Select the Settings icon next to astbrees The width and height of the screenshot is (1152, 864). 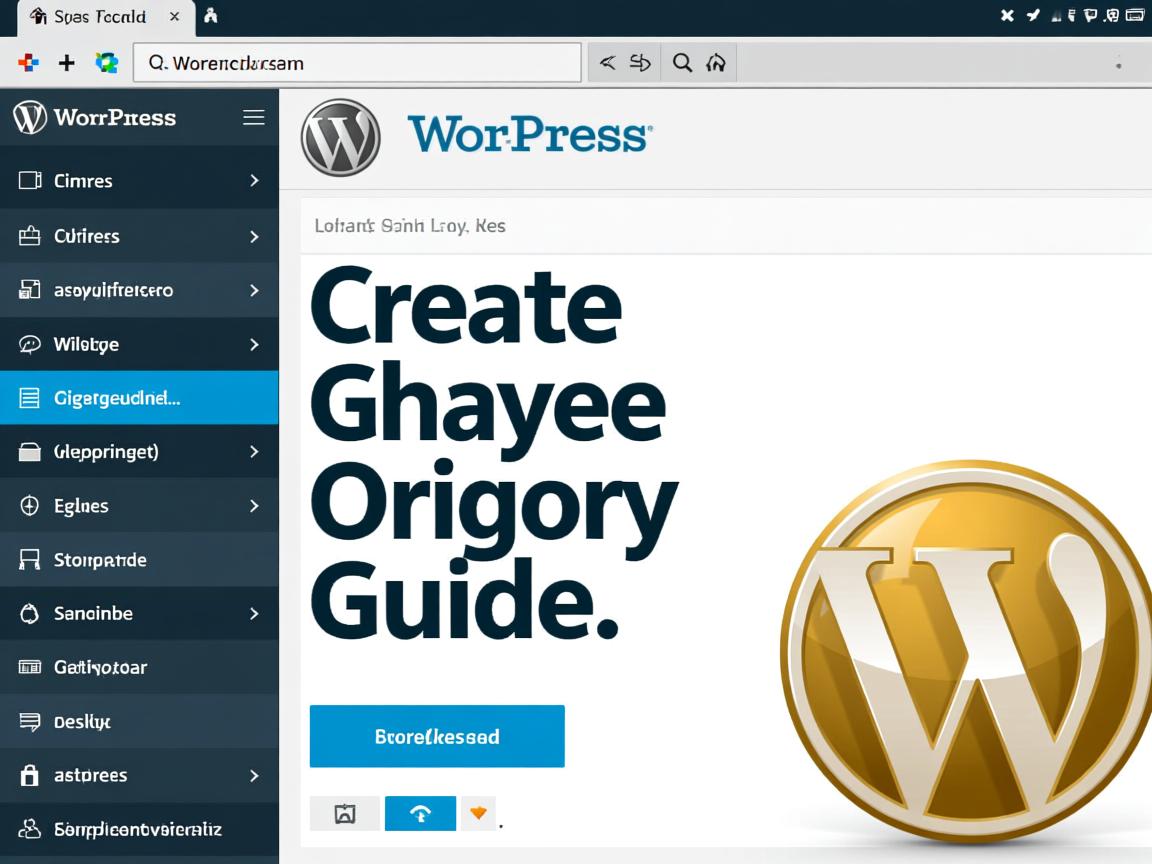tap(28, 775)
